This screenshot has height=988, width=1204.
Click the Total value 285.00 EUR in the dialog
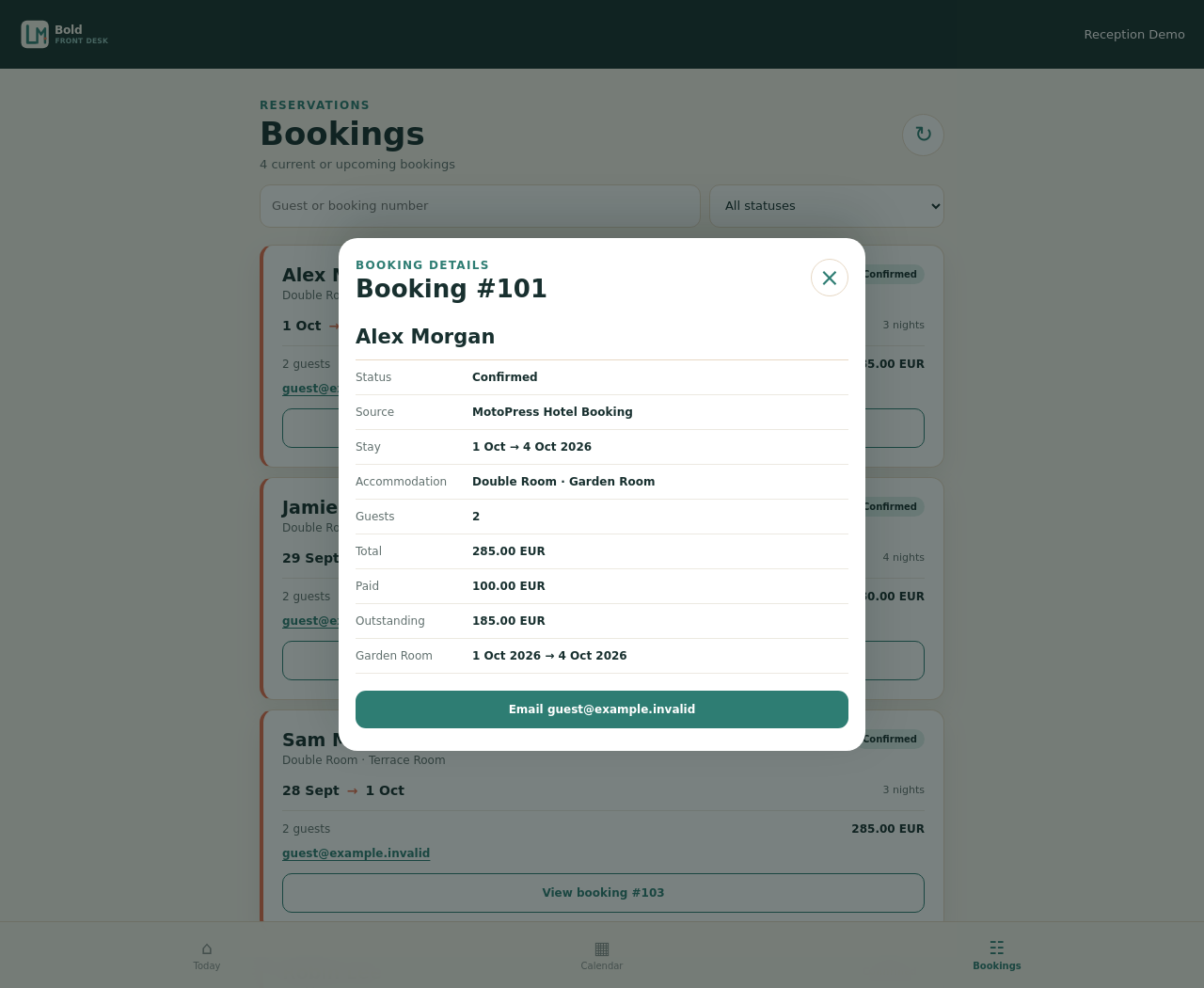coord(509,551)
